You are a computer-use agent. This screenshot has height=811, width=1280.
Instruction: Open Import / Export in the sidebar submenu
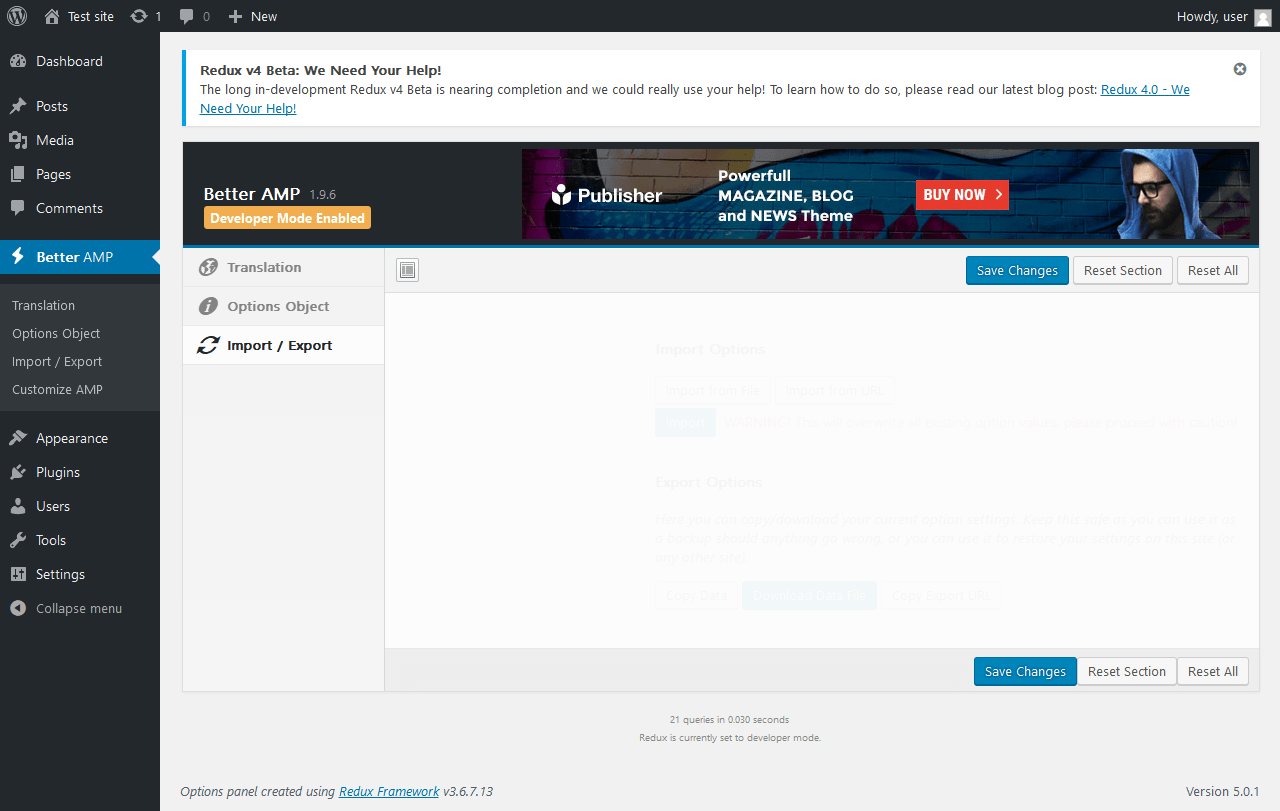pos(57,361)
